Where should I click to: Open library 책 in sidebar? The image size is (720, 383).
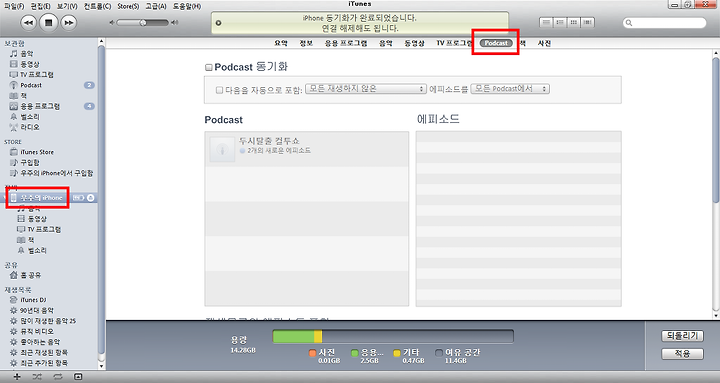[x=23, y=96]
